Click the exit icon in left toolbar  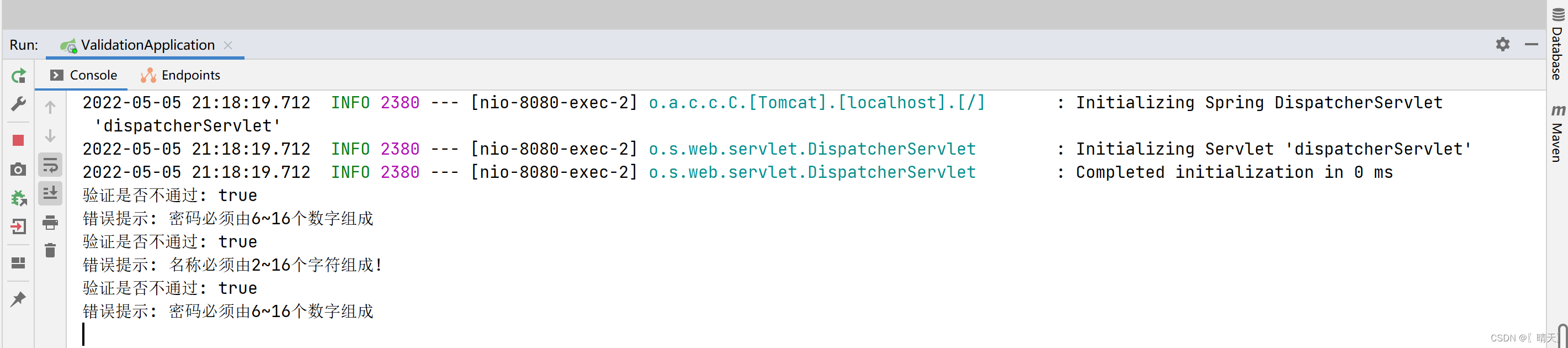(18, 226)
